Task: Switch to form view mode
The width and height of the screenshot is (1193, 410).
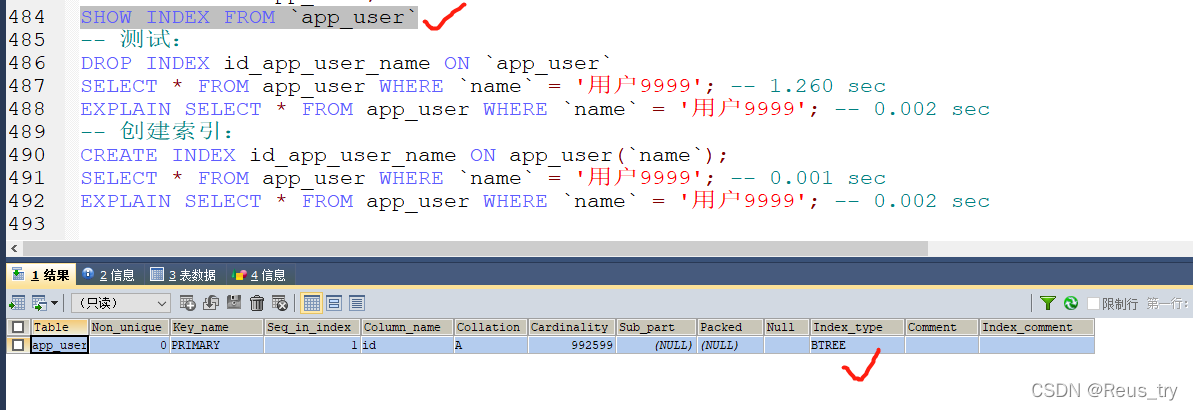Action: coord(334,303)
